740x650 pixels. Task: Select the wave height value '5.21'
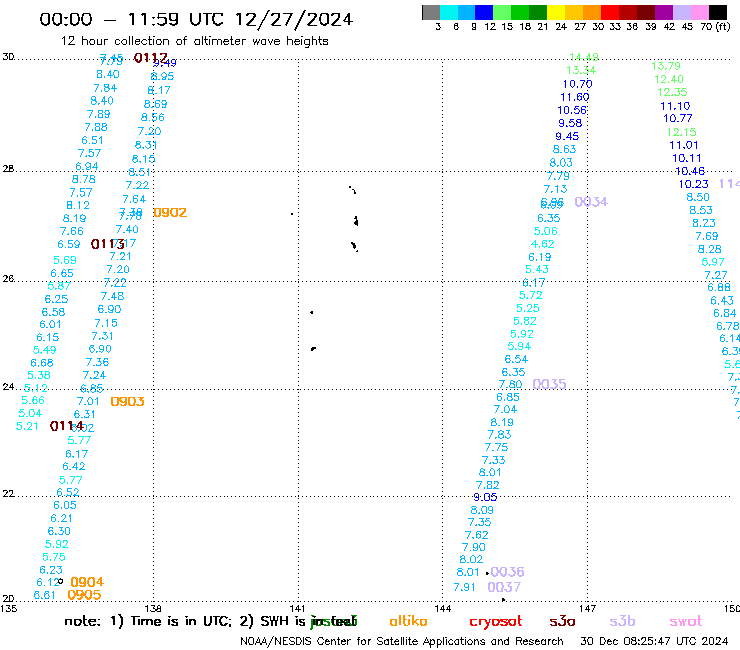pos(27,426)
